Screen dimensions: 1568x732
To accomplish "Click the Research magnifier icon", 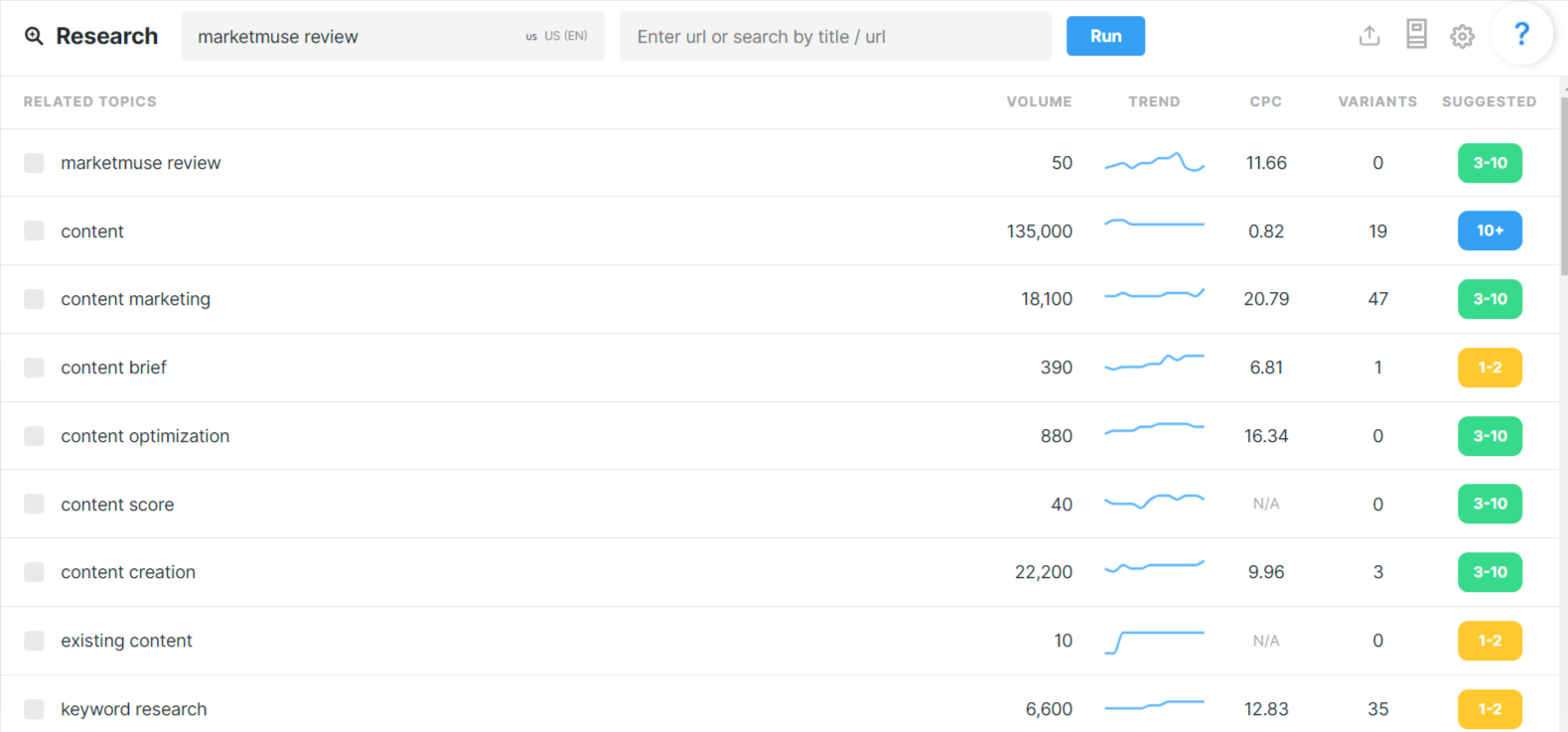I will click(34, 37).
